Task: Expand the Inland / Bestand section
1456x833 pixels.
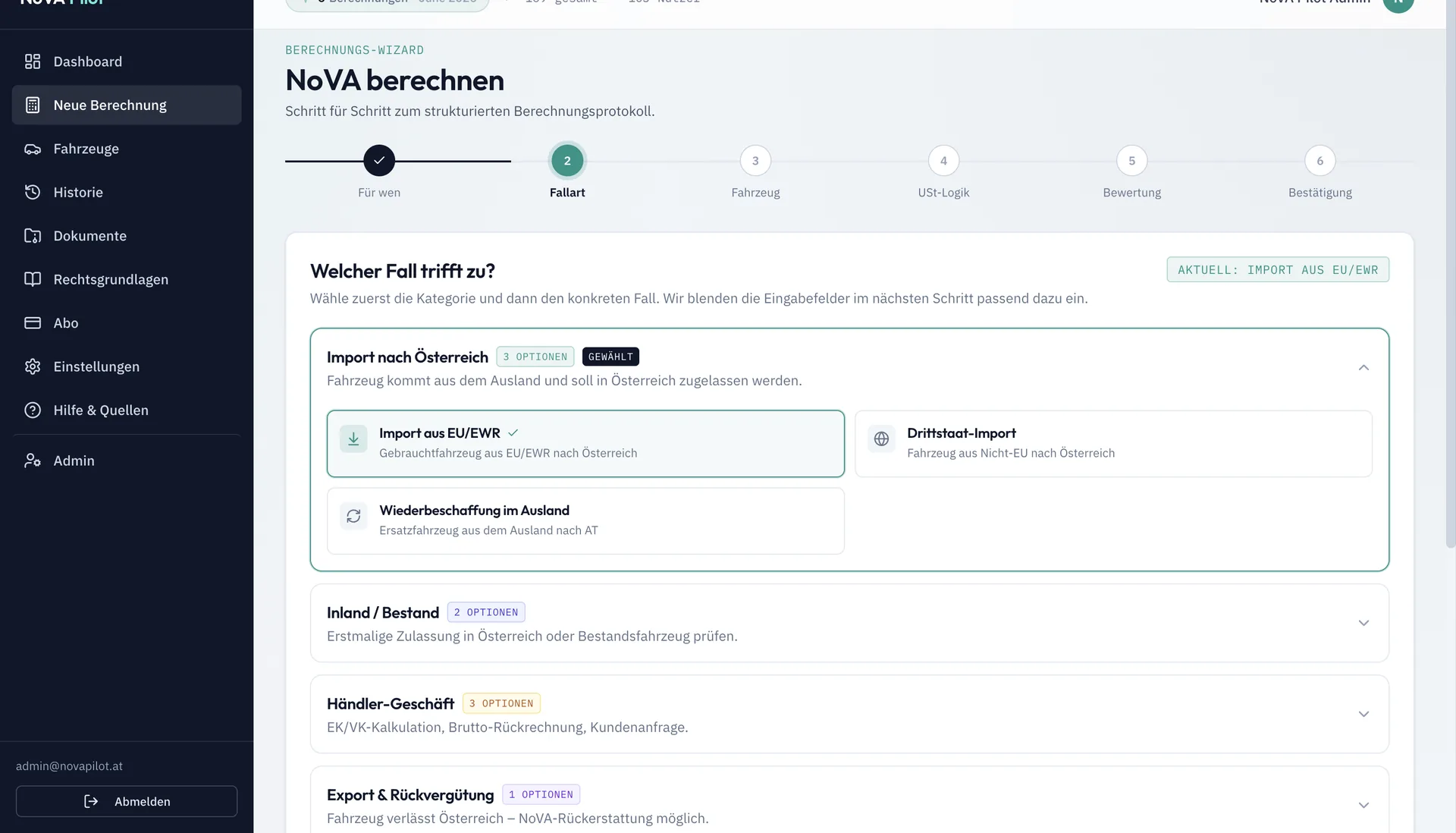Action: tap(1363, 623)
